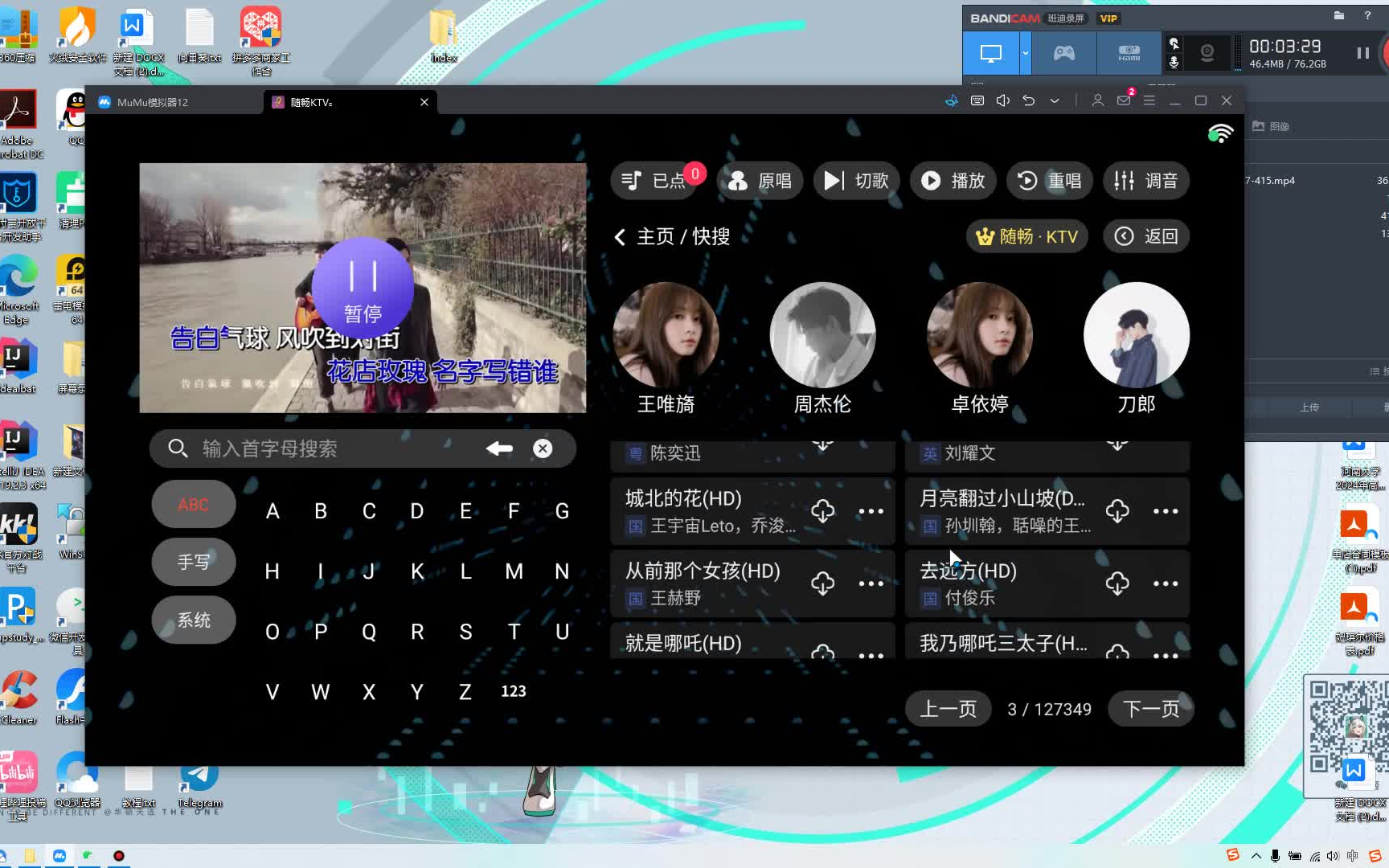
Task: Tap letter A on the keypad
Action: click(x=272, y=511)
